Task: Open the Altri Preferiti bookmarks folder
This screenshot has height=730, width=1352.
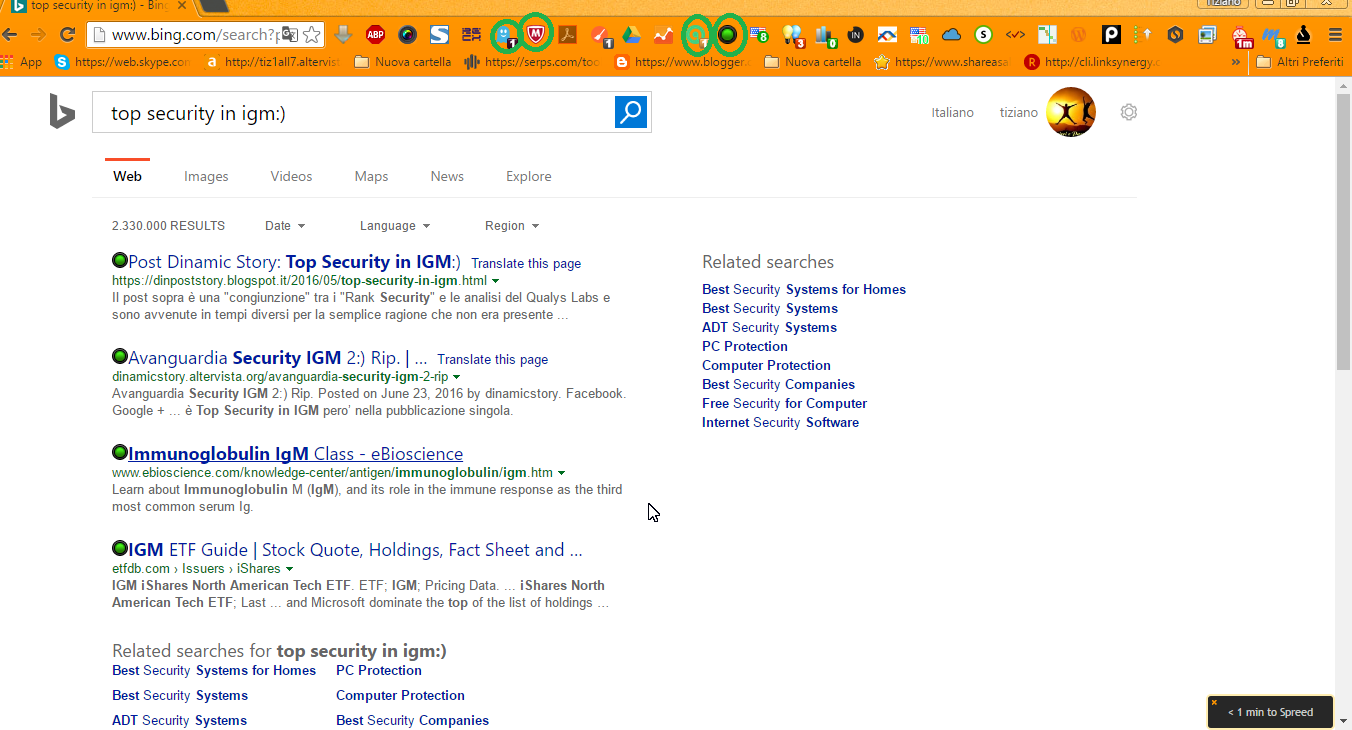Action: click(1299, 62)
